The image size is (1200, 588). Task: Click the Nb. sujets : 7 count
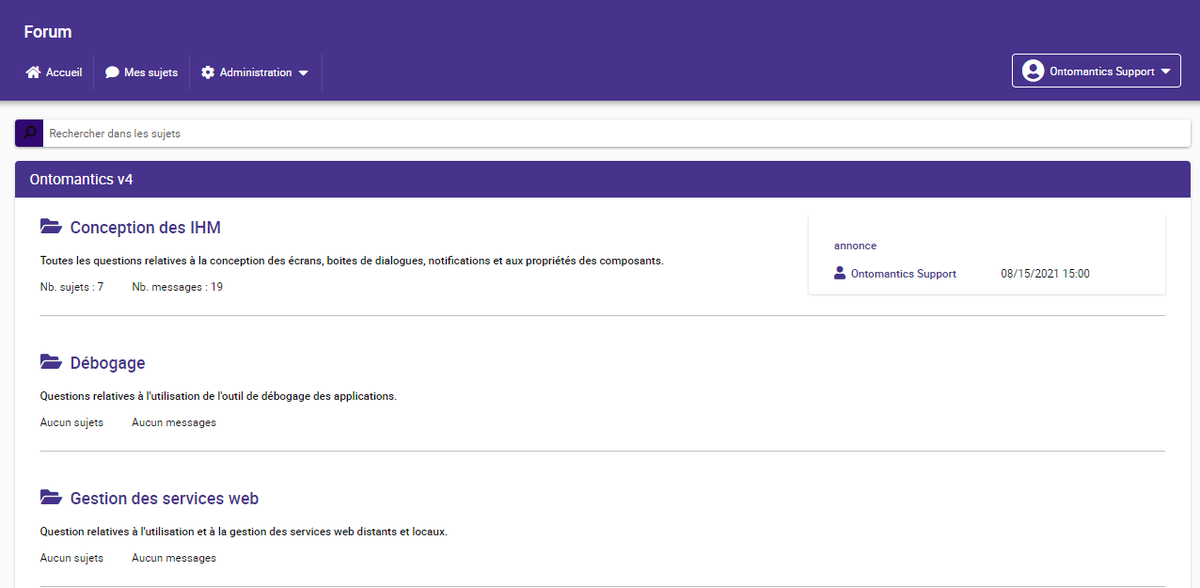[72, 287]
